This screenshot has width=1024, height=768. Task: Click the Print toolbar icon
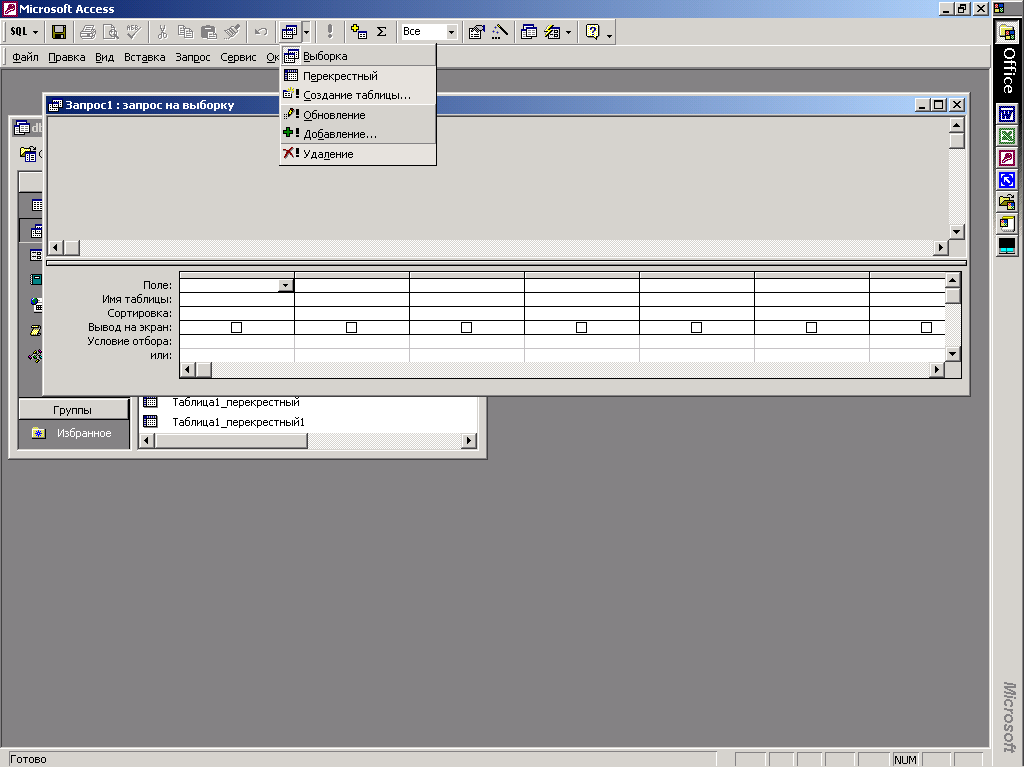click(x=88, y=31)
